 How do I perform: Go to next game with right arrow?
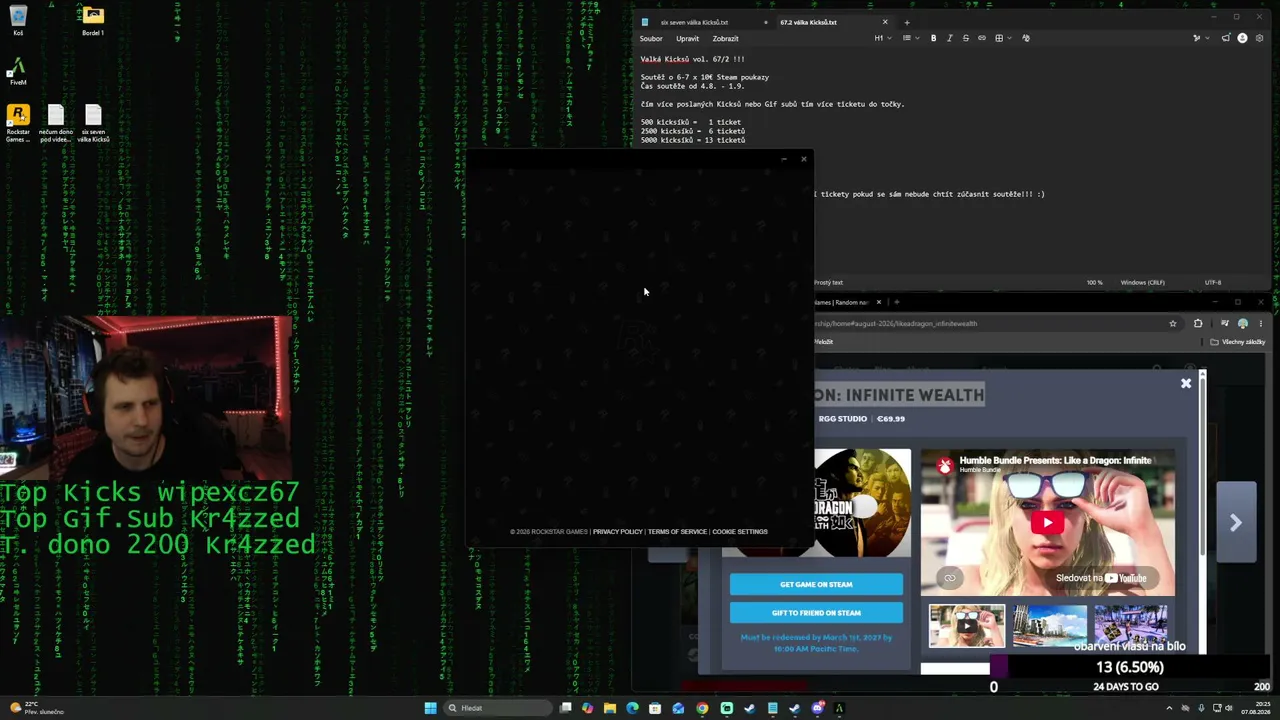(1236, 523)
